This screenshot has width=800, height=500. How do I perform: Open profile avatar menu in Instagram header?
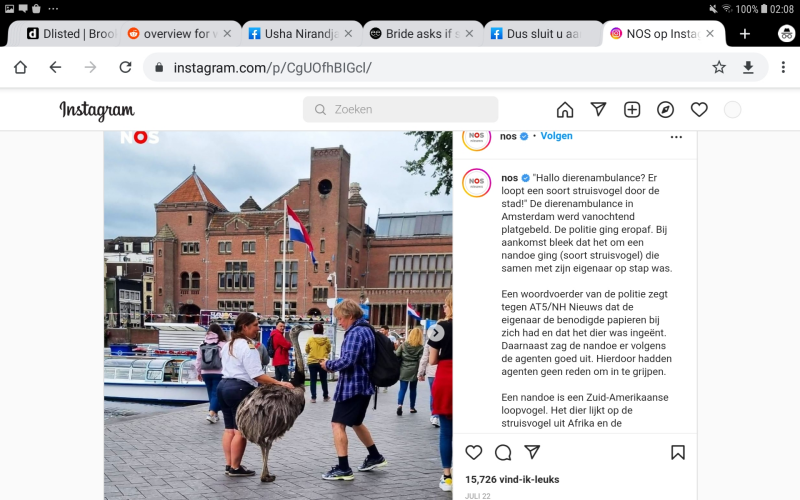pos(732,110)
